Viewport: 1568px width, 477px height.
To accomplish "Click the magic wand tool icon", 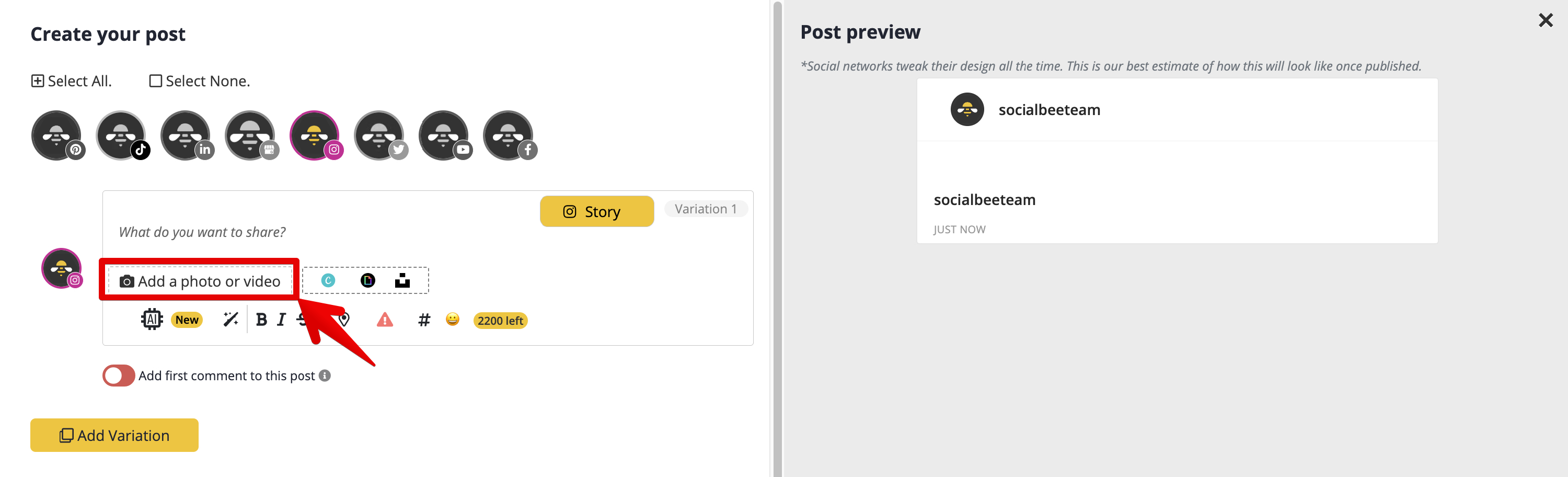I will pos(230,319).
